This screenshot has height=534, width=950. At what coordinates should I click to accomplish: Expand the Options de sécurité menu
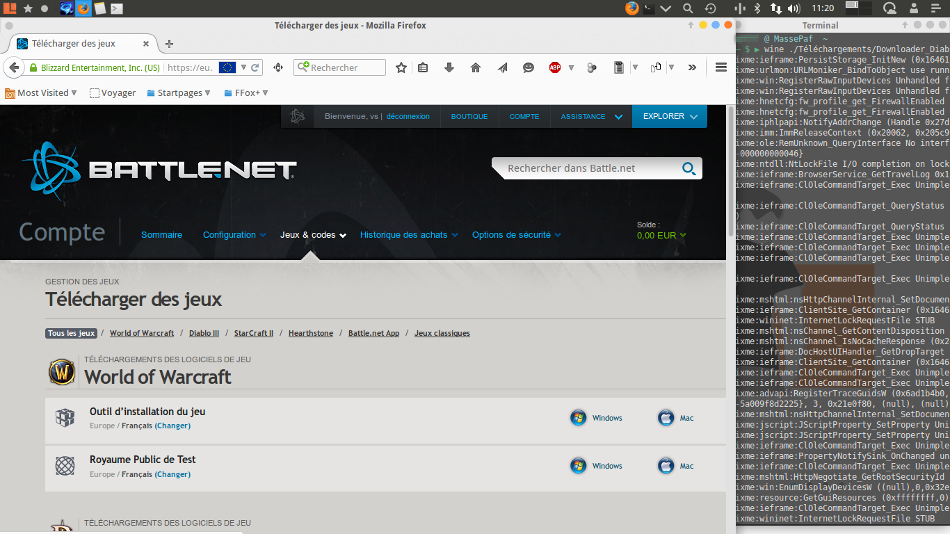[516, 235]
